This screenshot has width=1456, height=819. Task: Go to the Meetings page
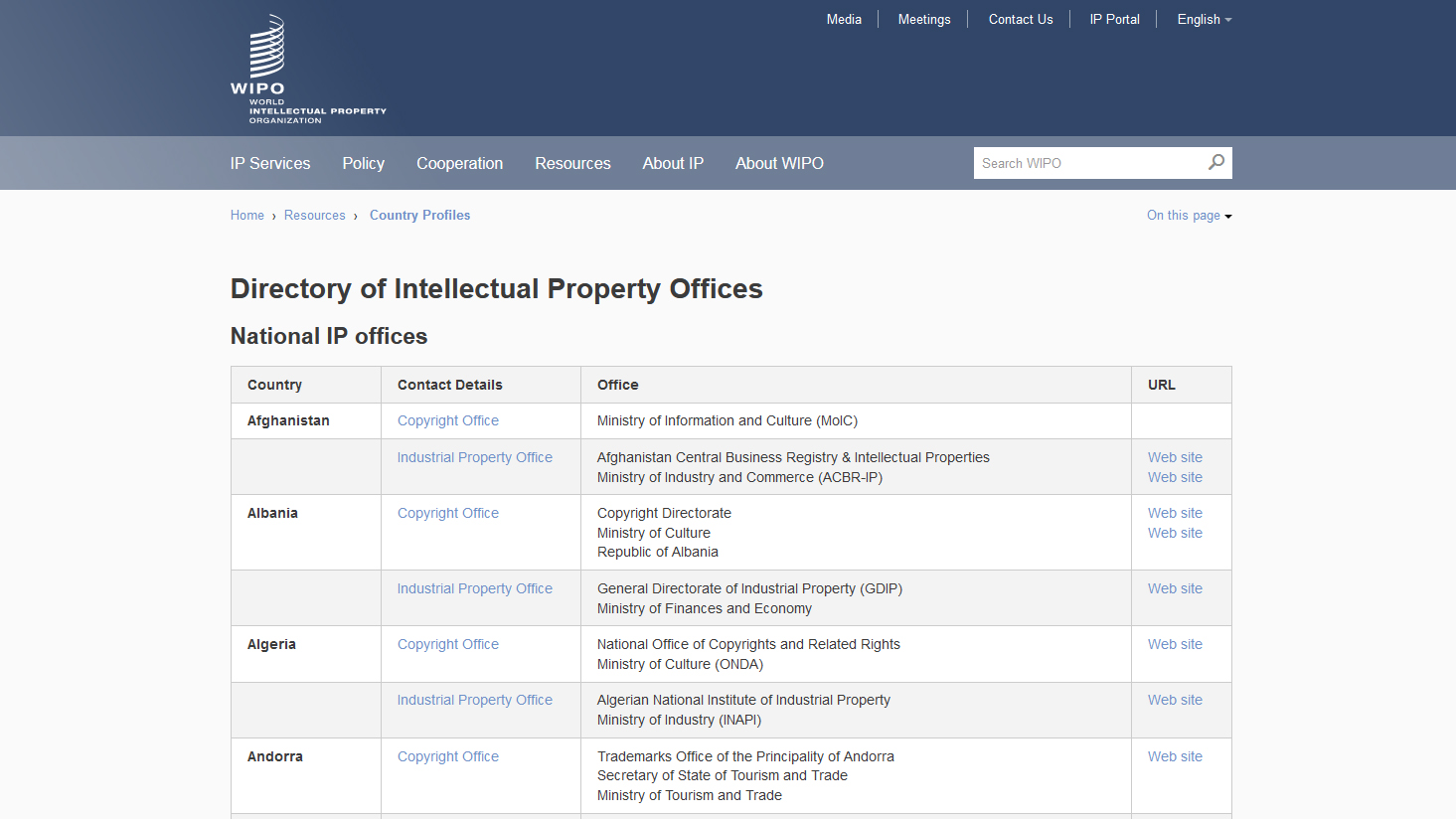(924, 20)
